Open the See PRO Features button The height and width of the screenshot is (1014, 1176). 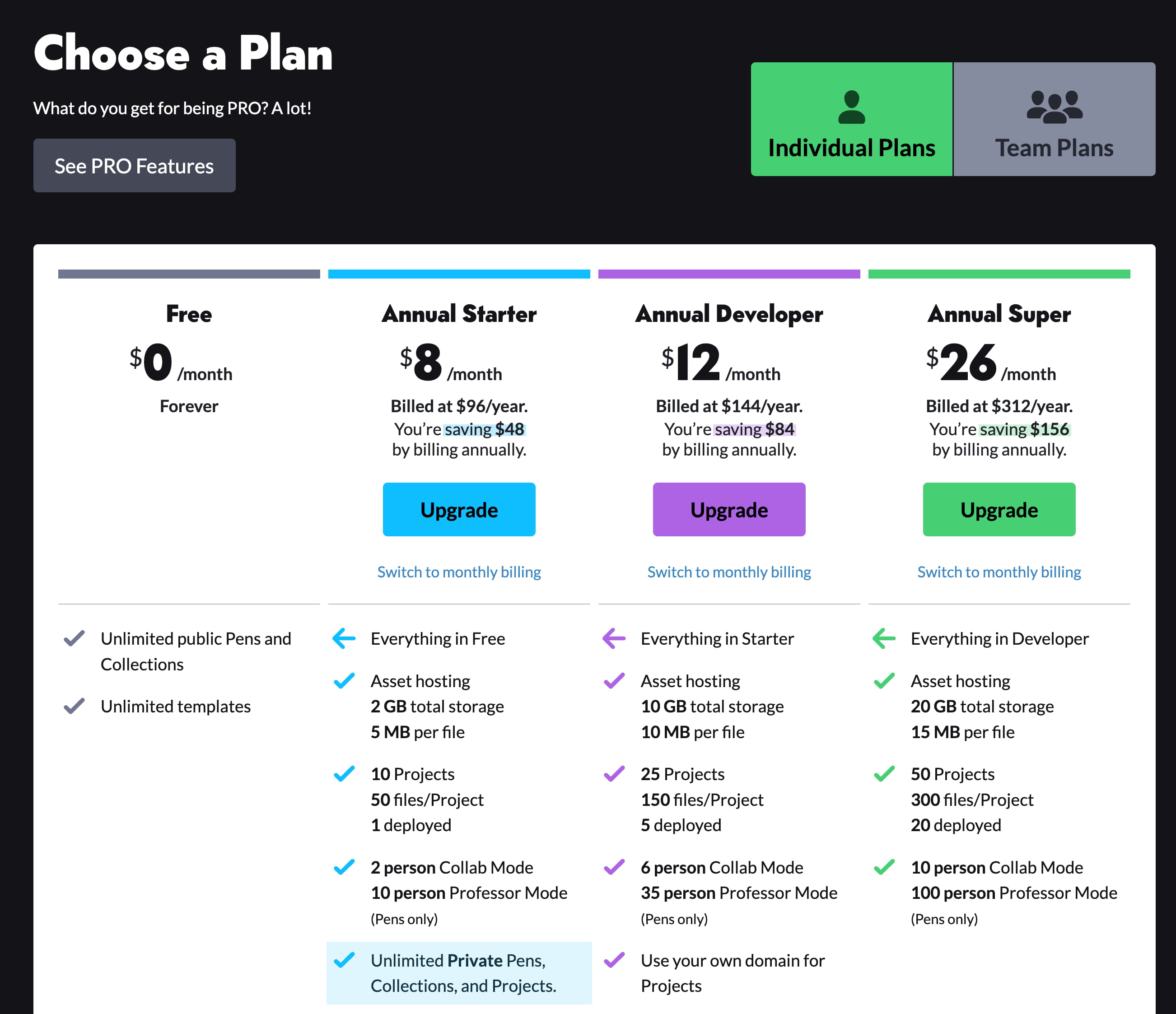[x=135, y=166]
